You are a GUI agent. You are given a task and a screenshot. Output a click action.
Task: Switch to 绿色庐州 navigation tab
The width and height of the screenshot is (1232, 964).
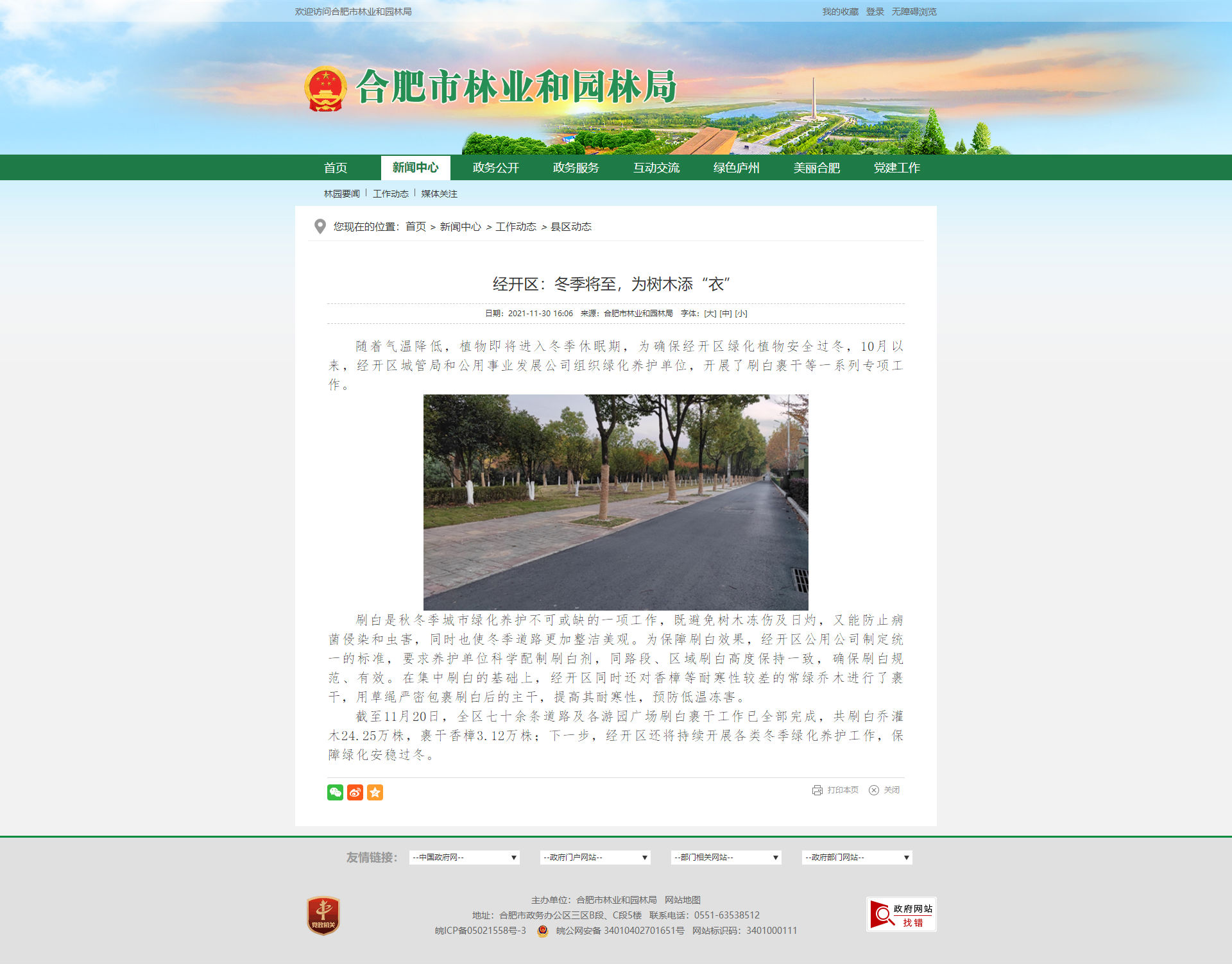pyautogui.click(x=736, y=167)
